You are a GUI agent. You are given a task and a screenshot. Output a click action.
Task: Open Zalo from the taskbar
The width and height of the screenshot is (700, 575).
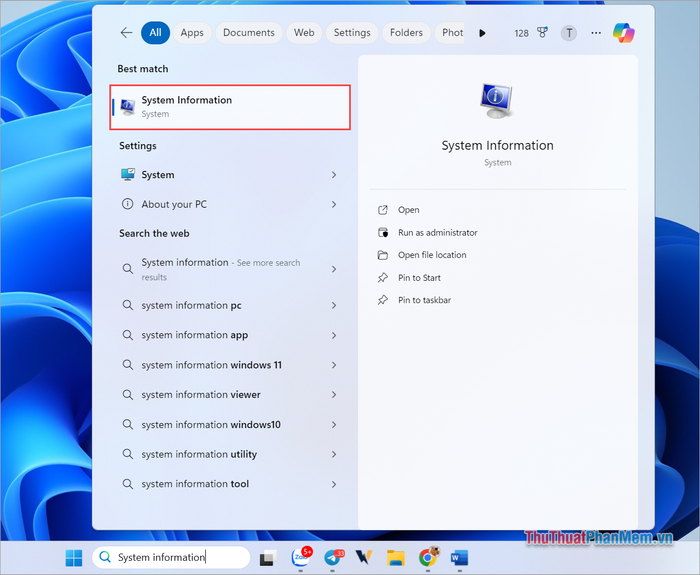point(301,556)
